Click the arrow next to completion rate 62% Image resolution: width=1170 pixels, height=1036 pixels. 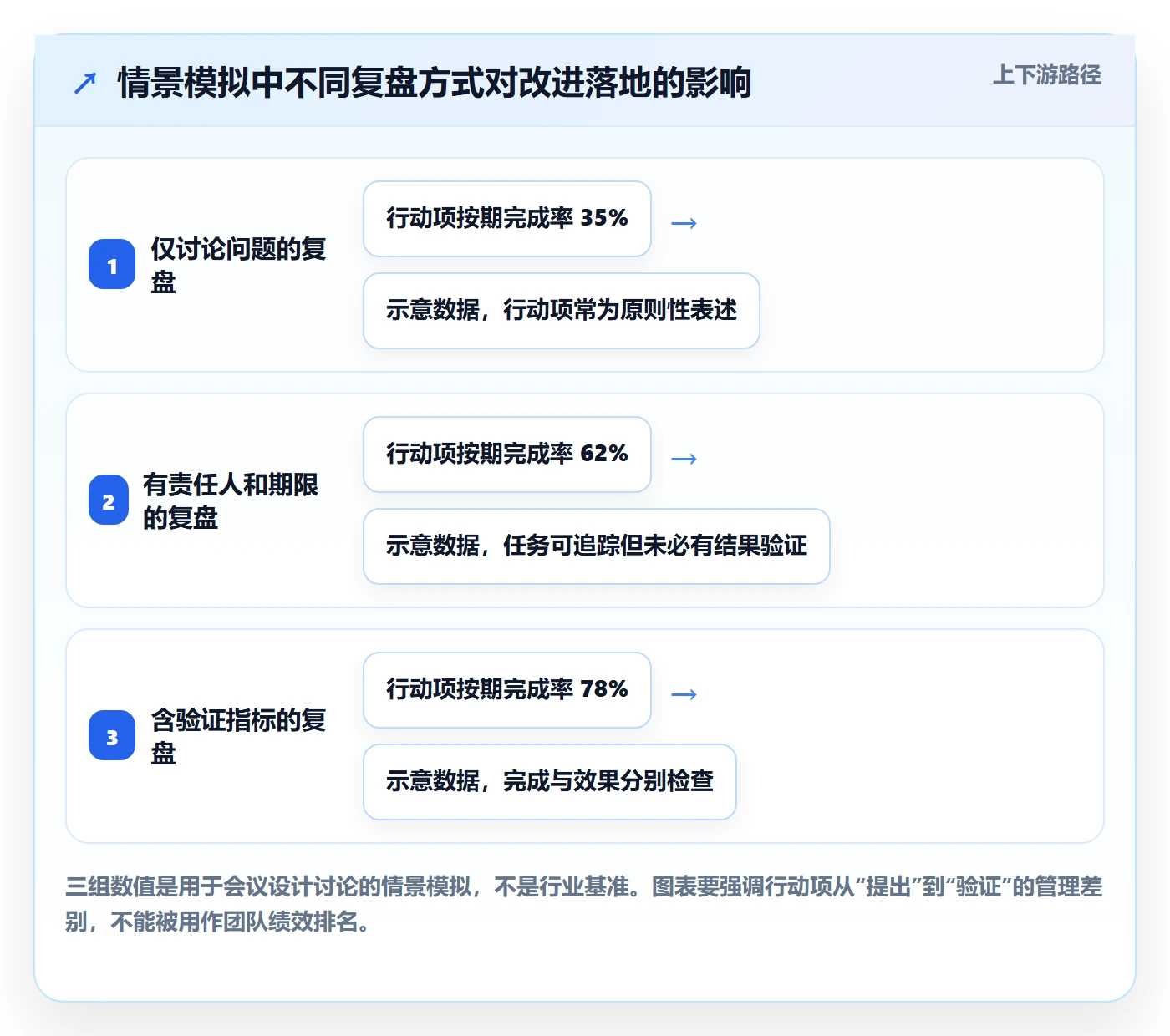(684, 459)
